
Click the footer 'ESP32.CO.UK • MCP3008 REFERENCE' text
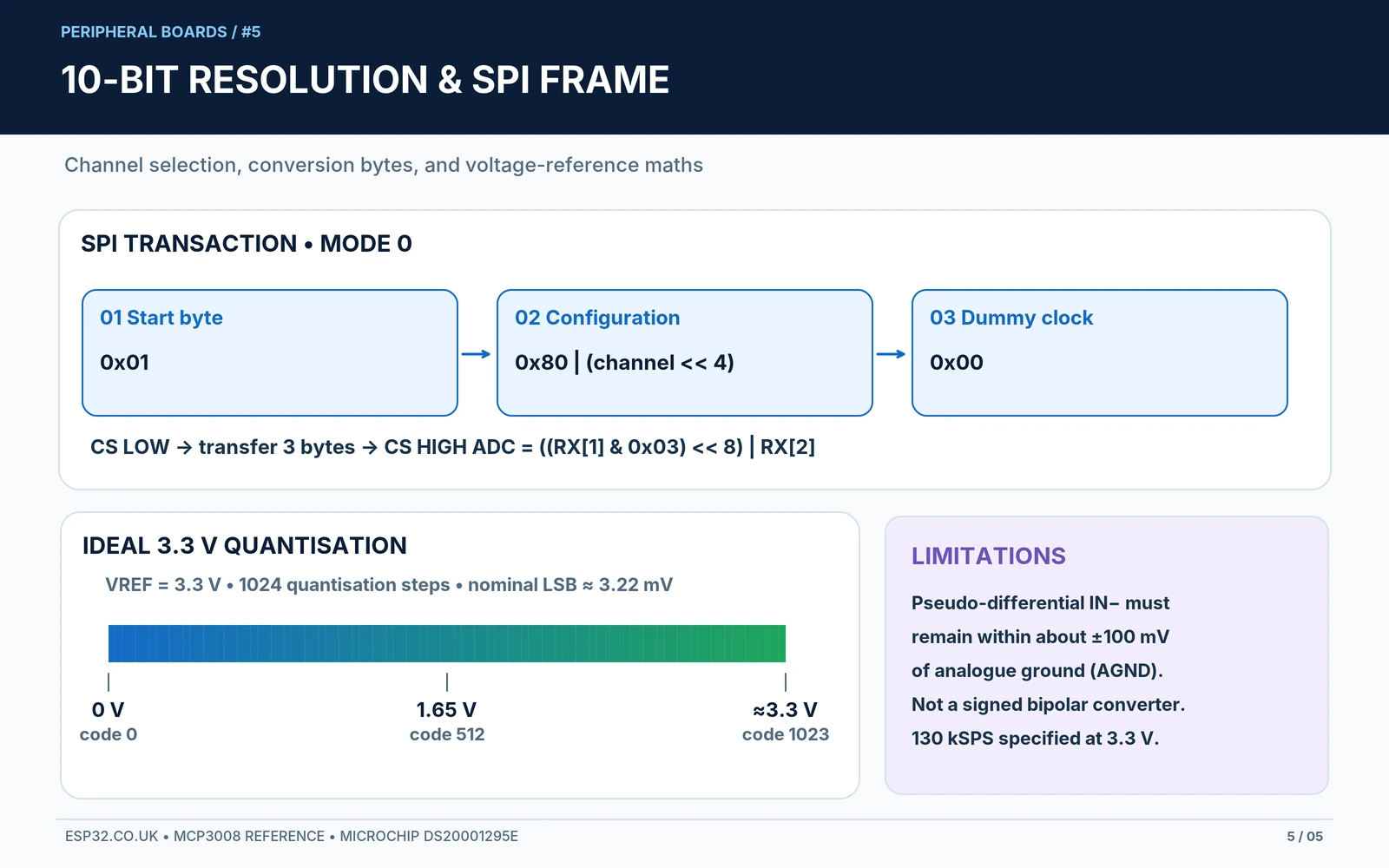(292, 837)
